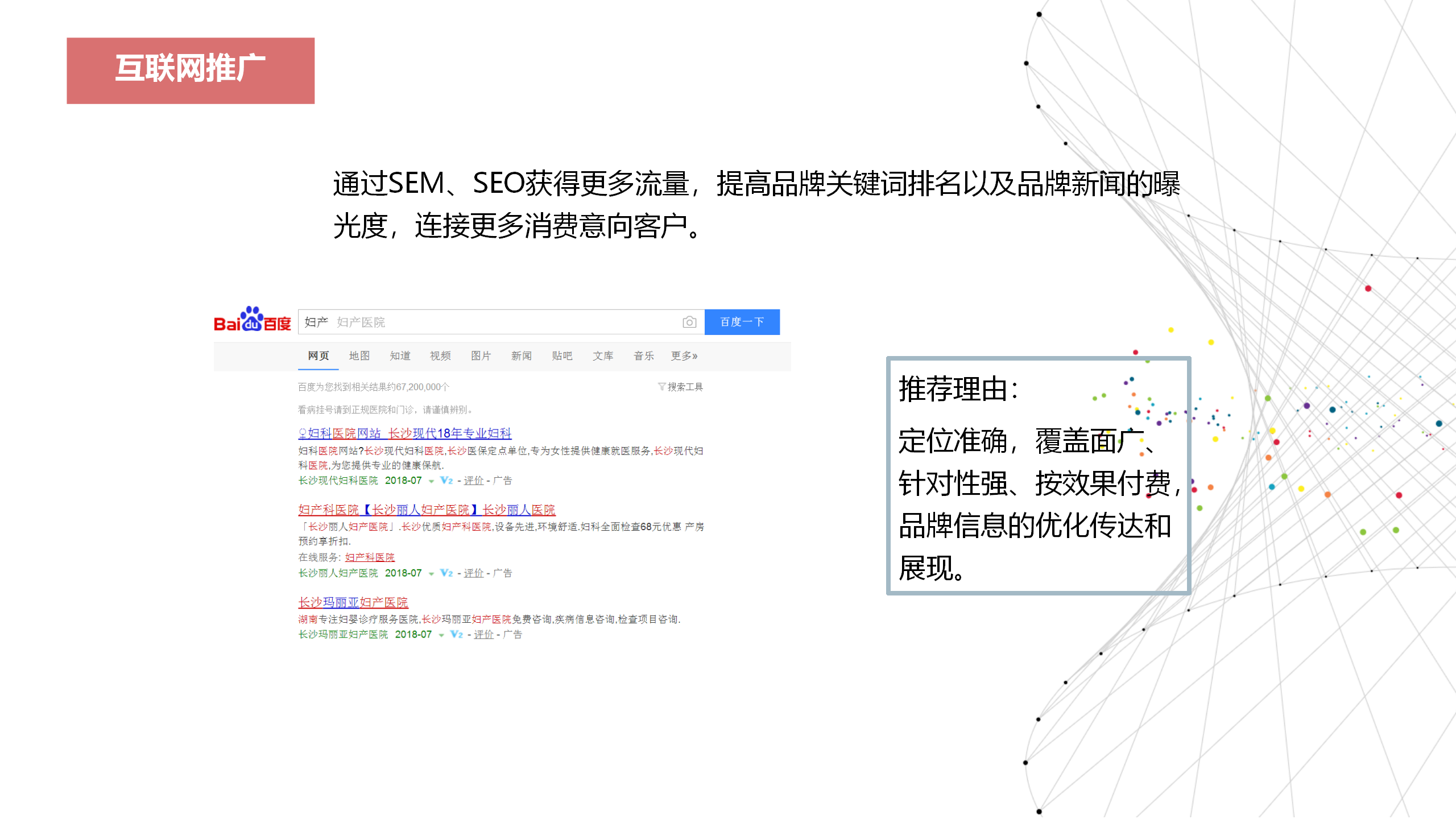
Task: Open the 文库 tab
Action: [x=603, y=356]
